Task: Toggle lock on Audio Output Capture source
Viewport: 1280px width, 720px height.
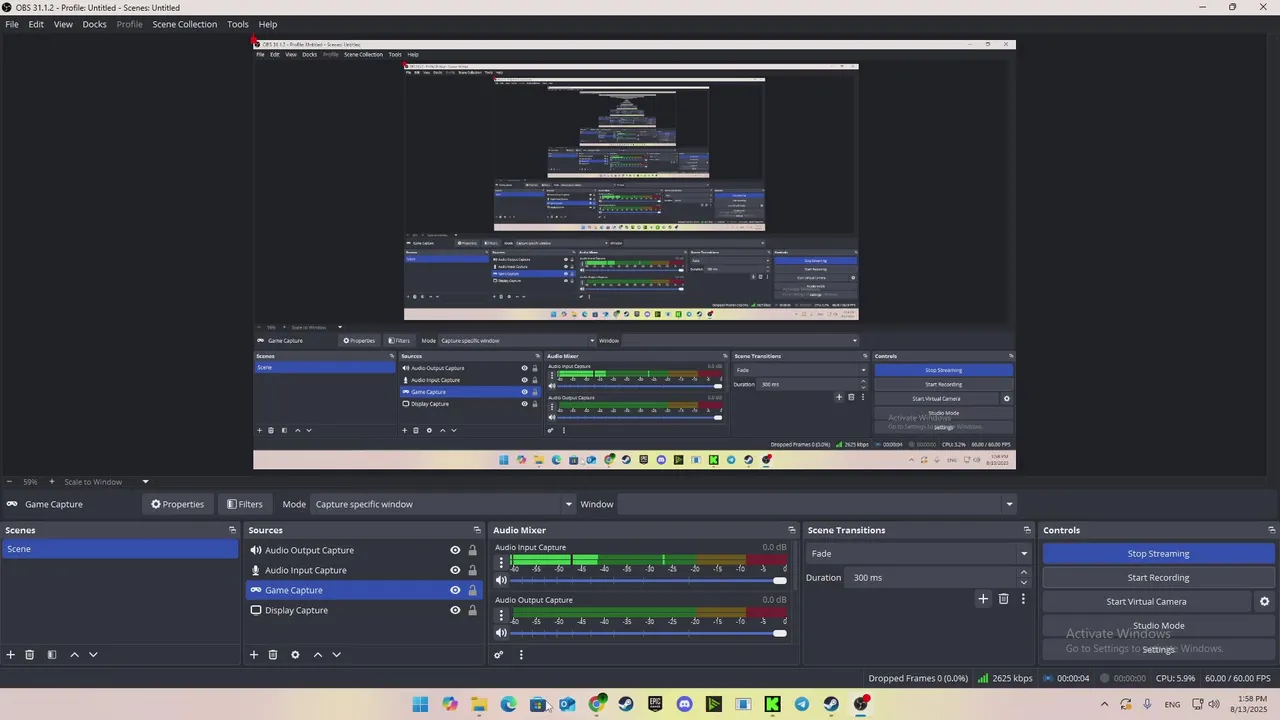Action: [x=472, y=550]
